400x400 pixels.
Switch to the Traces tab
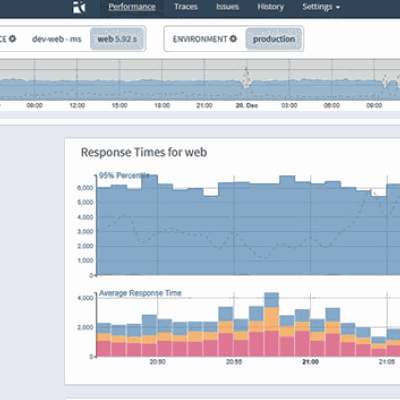186,7
